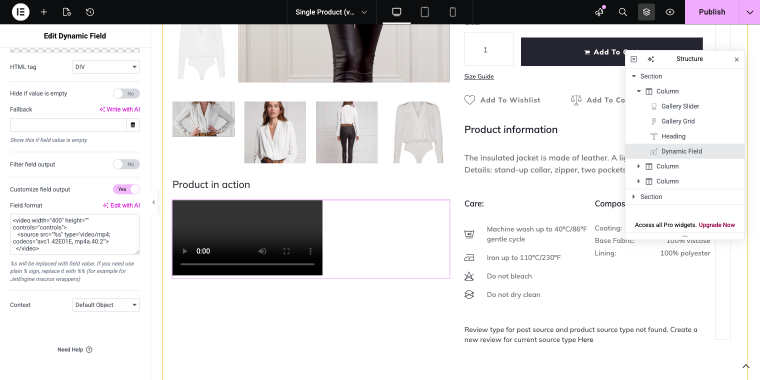Switch to tablet responsive view
Viewport: 760px width, 380px height.
pyautogui.click(x=425, y=12)
